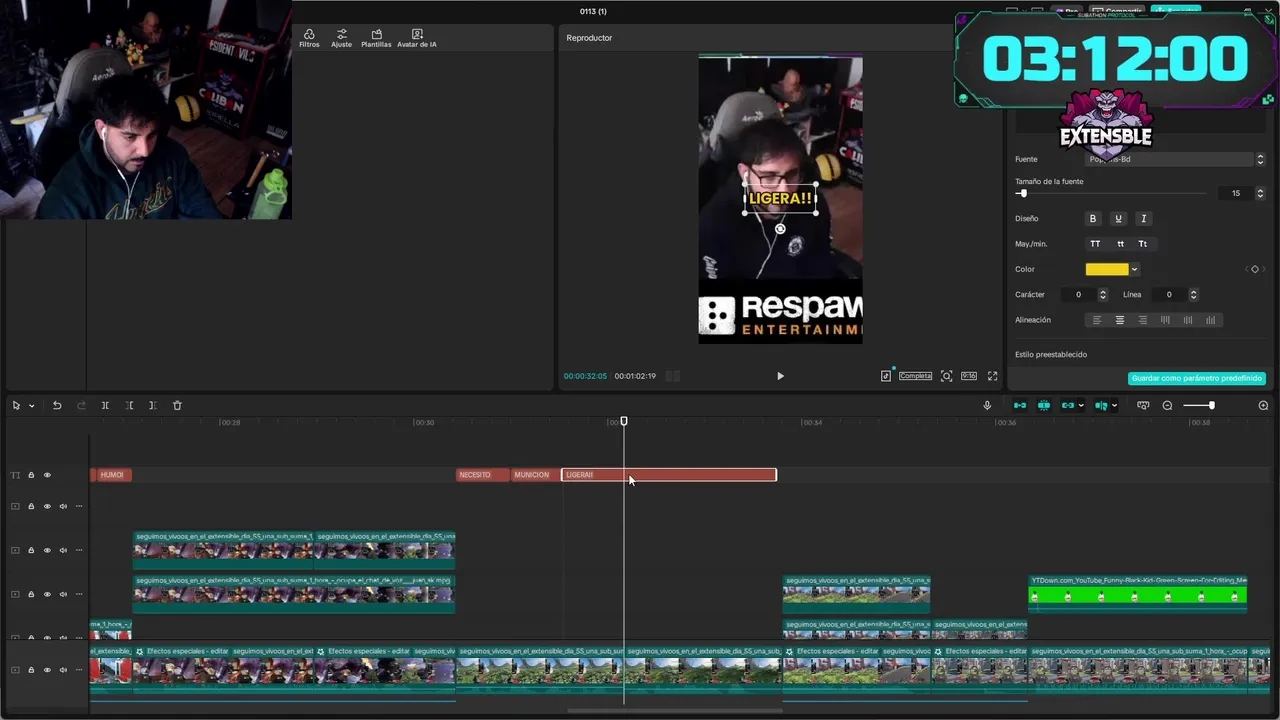The height and width of the screenshot is (720, 1280).
Task: Choose the first vertical text alignment icon
Action: pos(1165,320)
